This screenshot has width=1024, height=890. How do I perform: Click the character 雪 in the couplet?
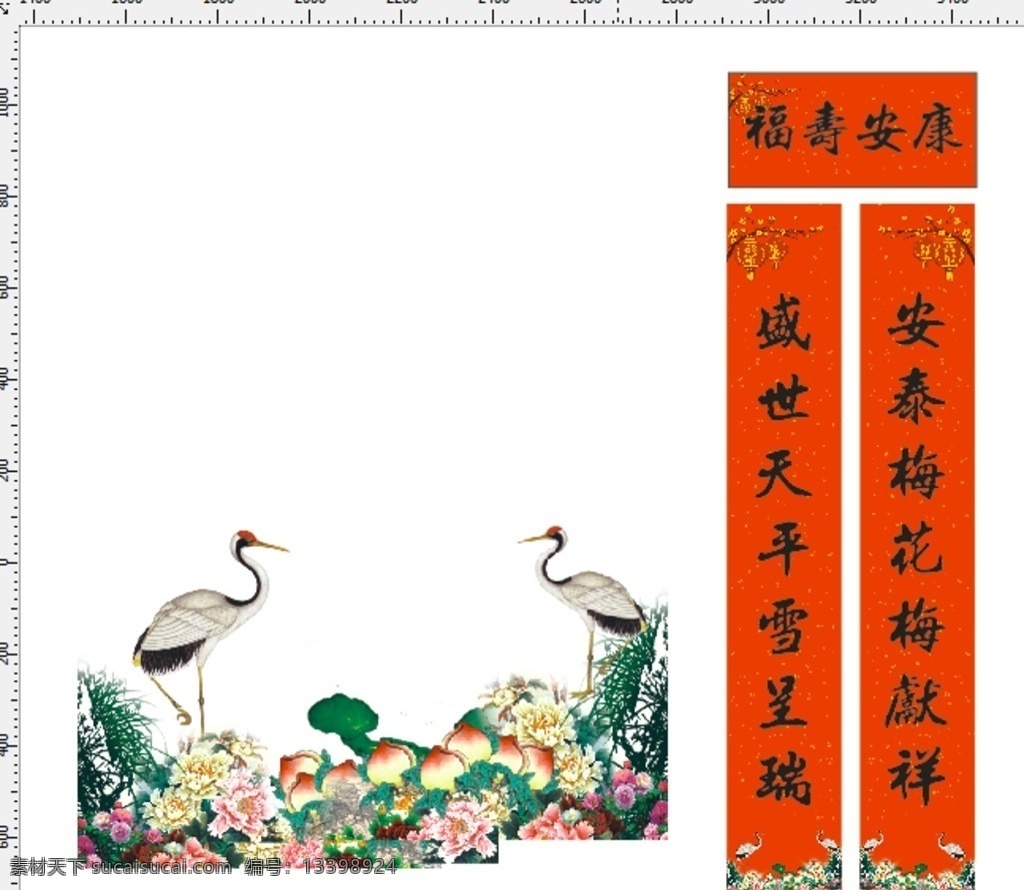(784, 625)
